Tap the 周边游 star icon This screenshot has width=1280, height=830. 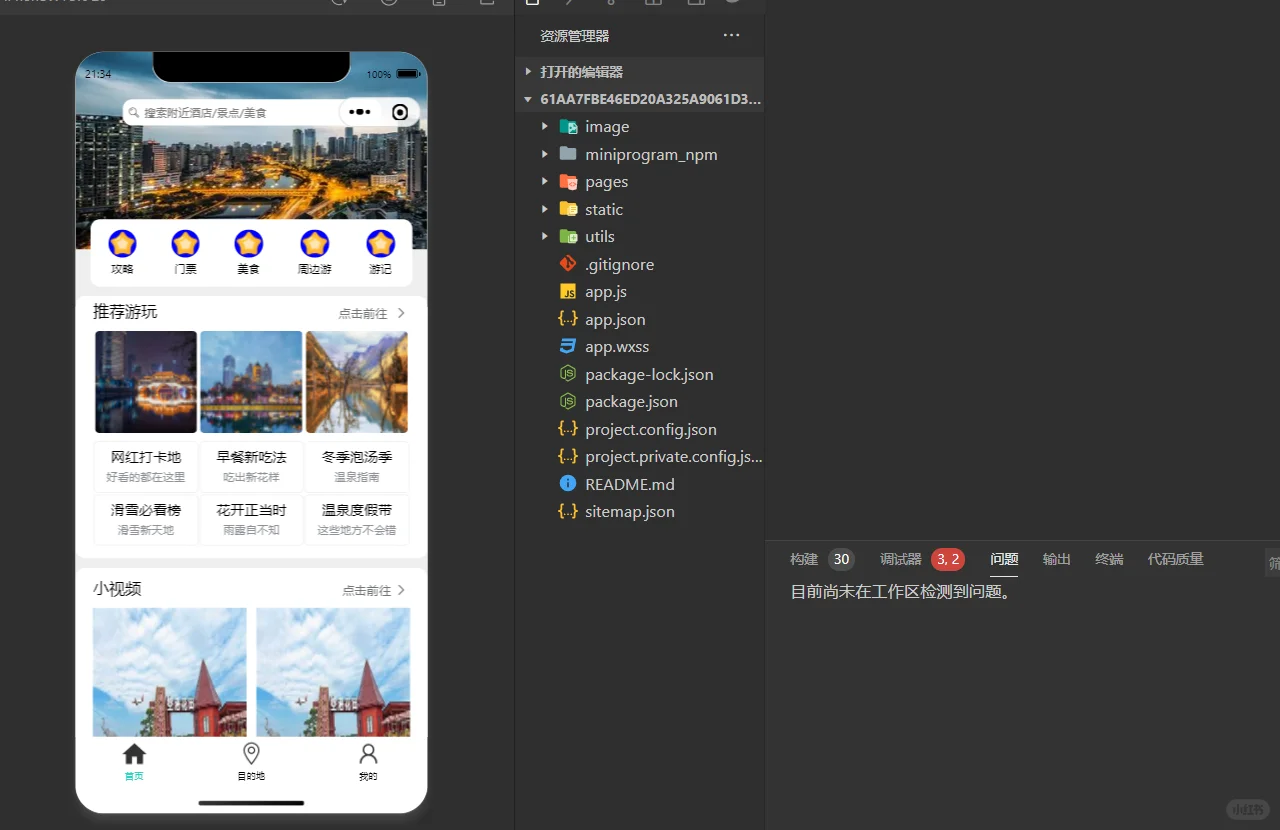[x=315, y=244]
